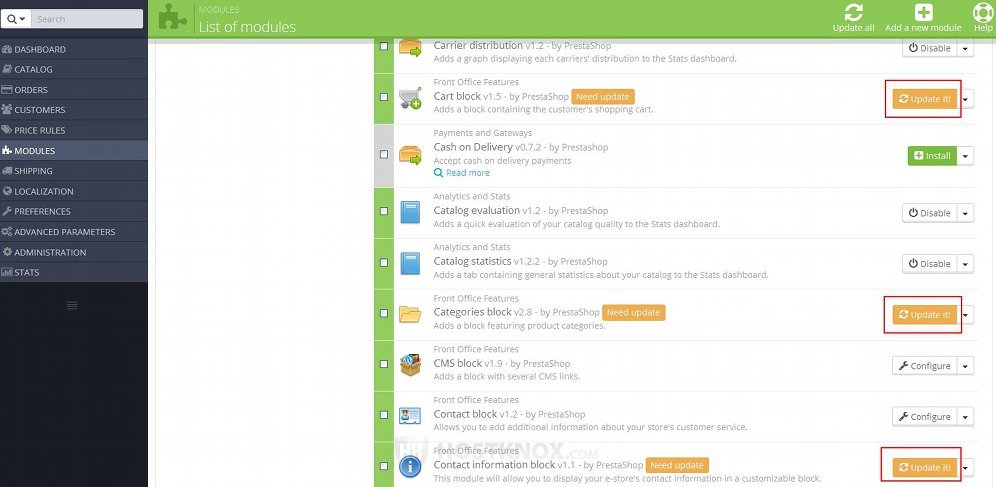Open the Shipping menu item
This screenshot has width=996, height=487.
click(74, 171)
